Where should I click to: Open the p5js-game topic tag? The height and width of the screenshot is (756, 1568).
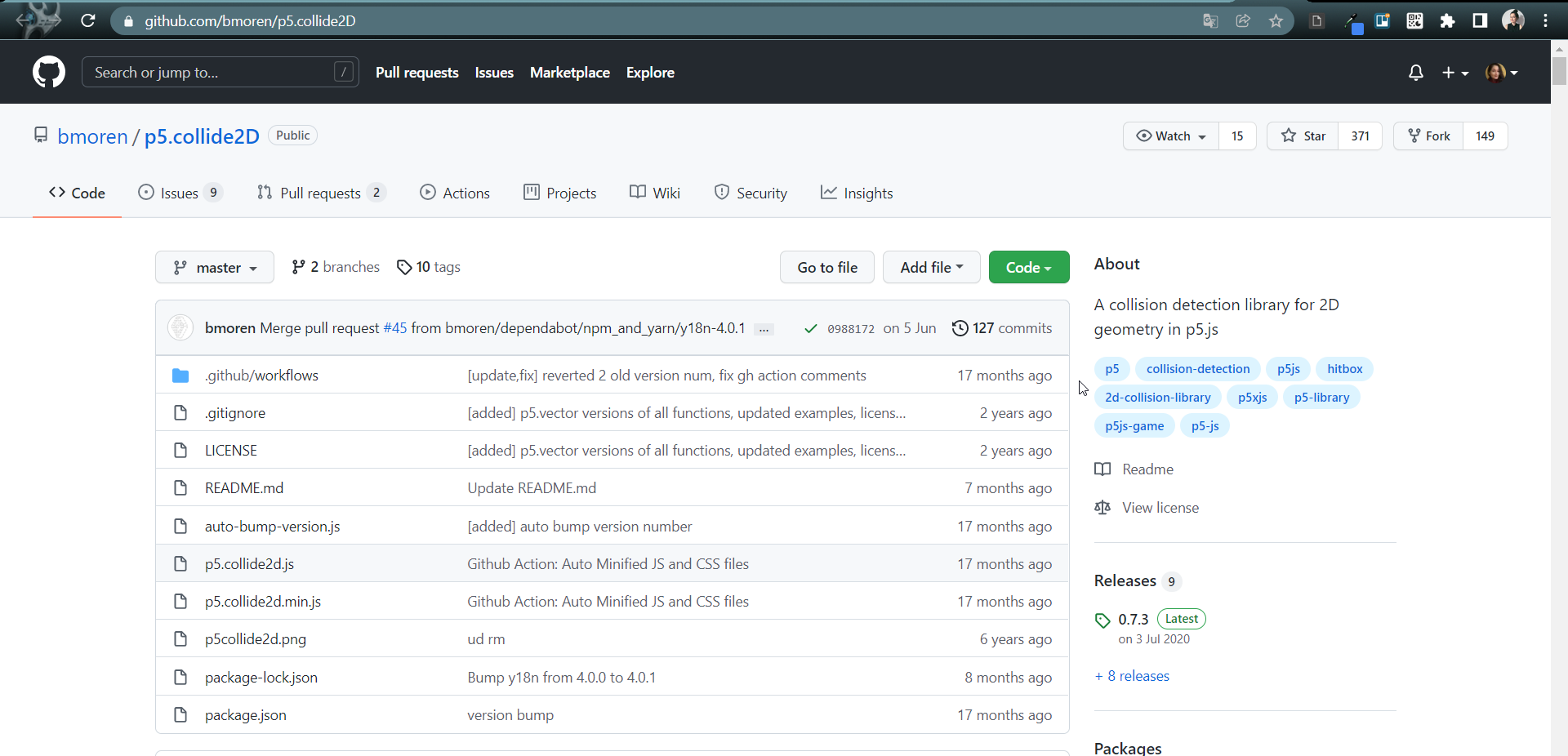(x=1134, y=426)
